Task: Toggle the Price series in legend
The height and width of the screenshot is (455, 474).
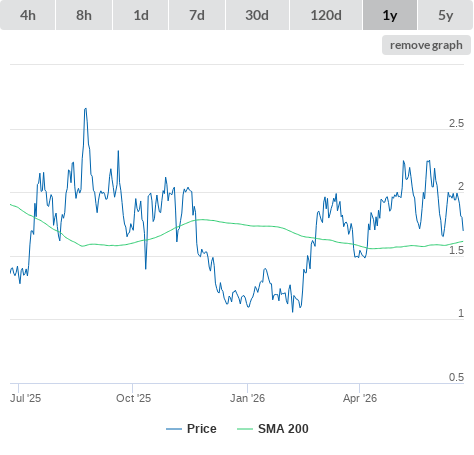Action: pos(202,429)
